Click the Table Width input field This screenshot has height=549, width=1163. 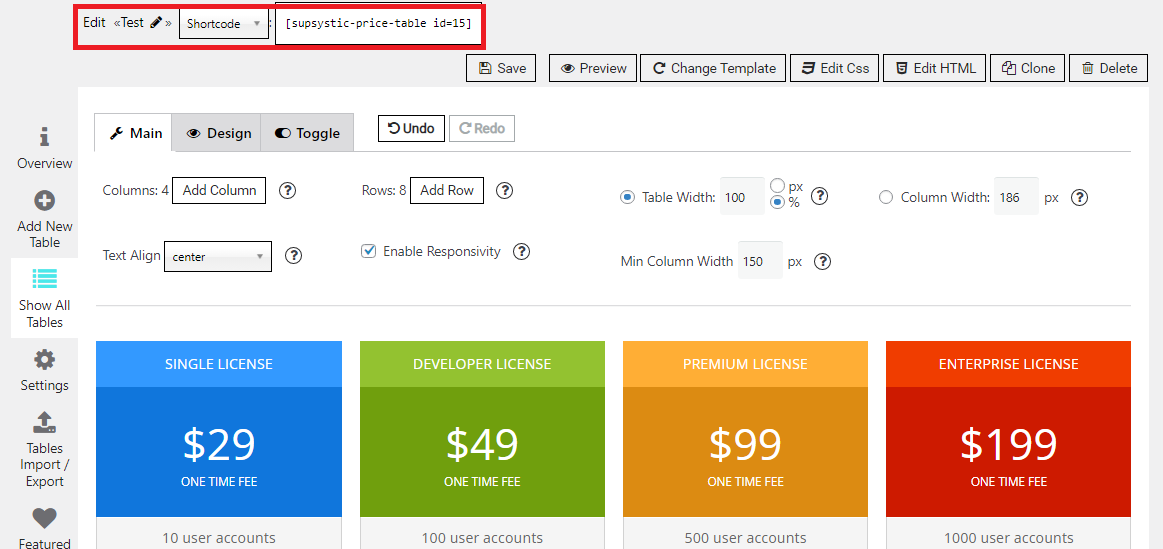point(741,198)
